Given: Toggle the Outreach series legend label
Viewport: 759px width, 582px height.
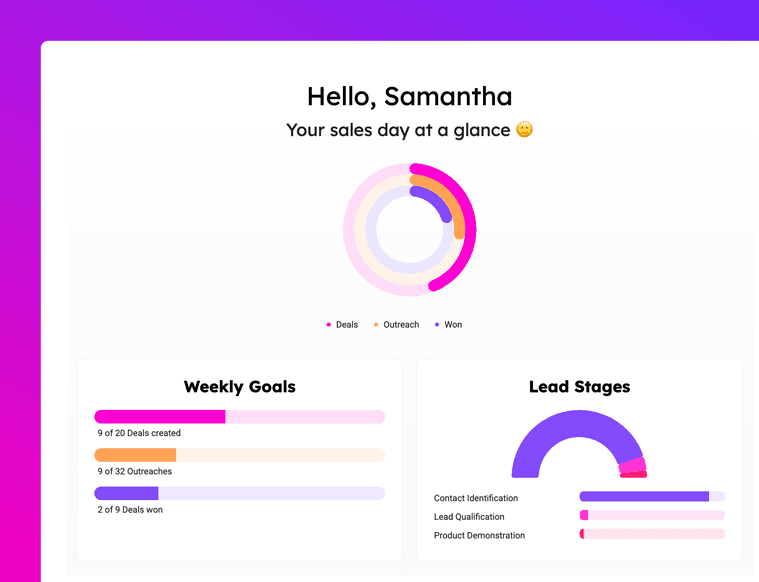Looking at the screenshot, I should [x=401, y=325].
